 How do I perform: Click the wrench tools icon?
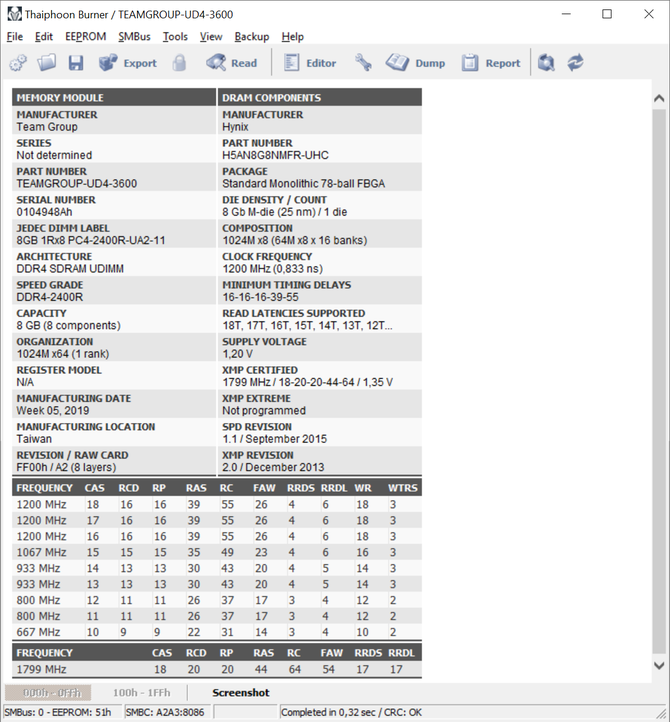[x=363, y=63]
